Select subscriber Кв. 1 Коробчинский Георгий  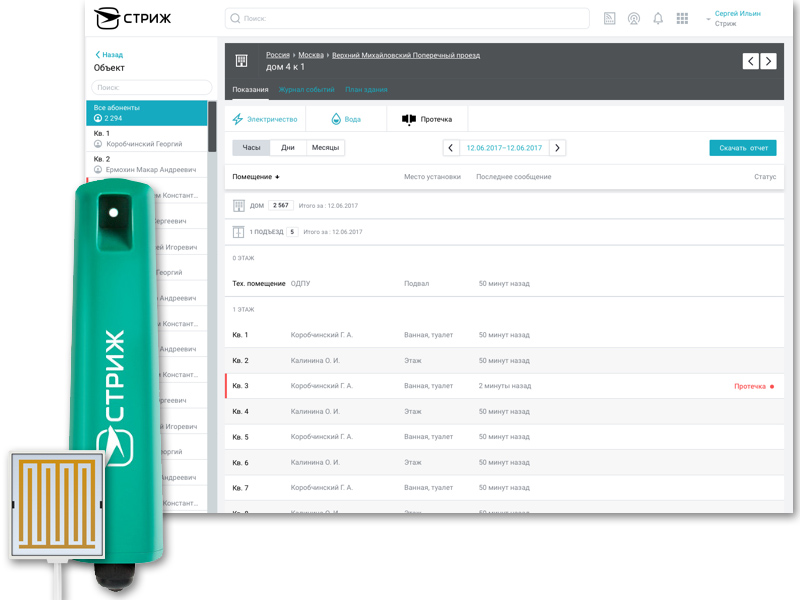point(146,138)
